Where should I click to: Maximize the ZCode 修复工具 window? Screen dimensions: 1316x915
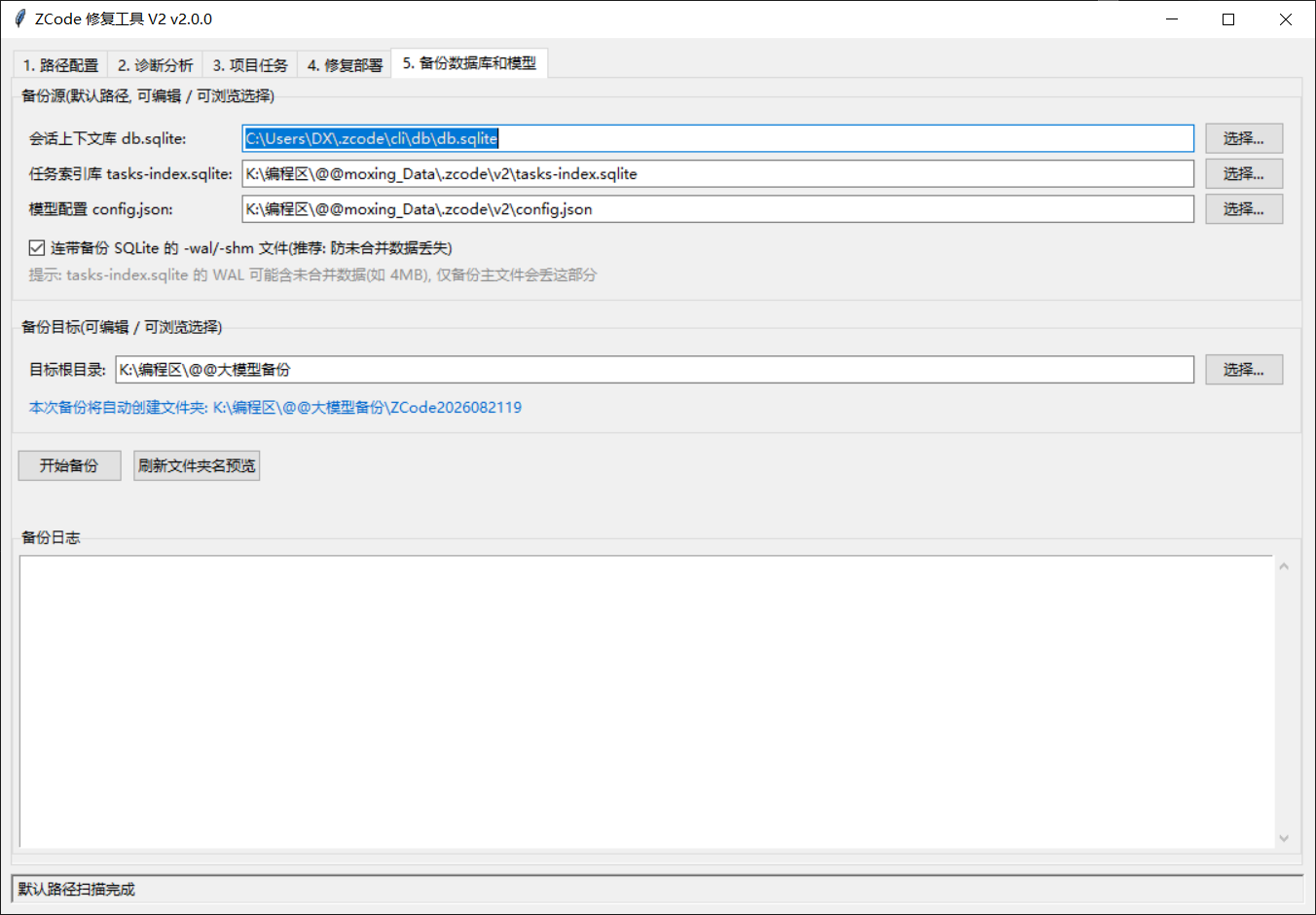tap(1228, 19)
